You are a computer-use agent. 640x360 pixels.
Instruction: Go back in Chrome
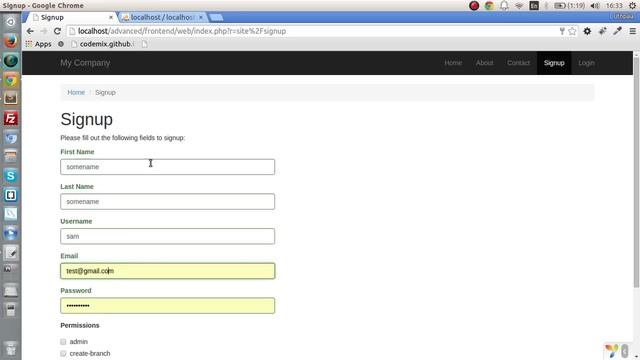click(30, 31)
